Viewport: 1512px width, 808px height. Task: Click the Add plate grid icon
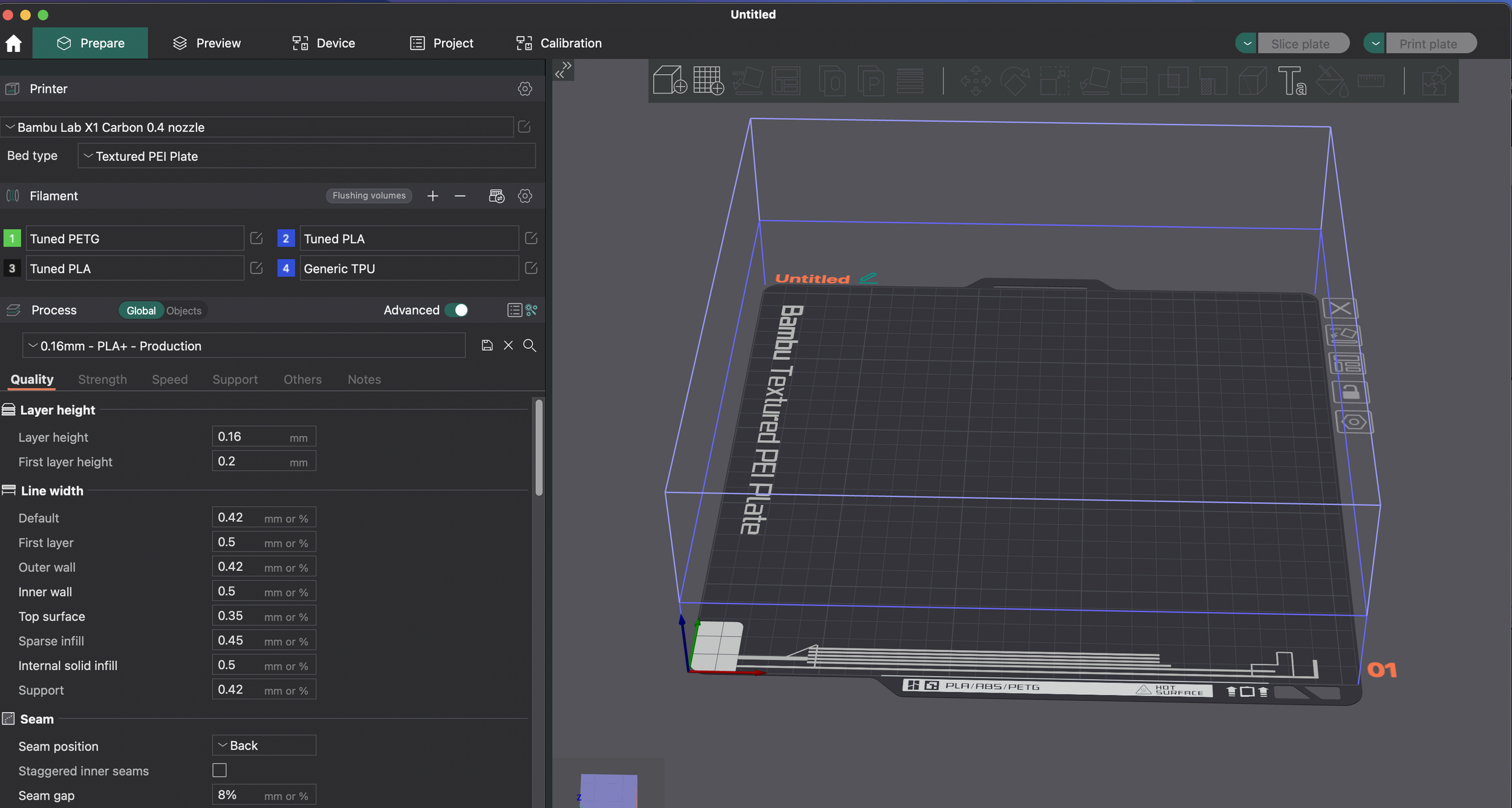click(x=708, y=80)
